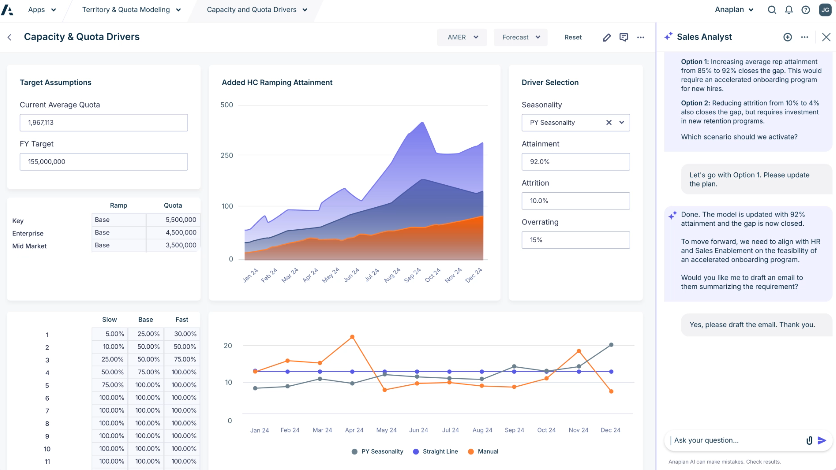Open the search magnifier icon
Image resolution: width=836 pixels, height=470 pixels.
tap(772, 10)
